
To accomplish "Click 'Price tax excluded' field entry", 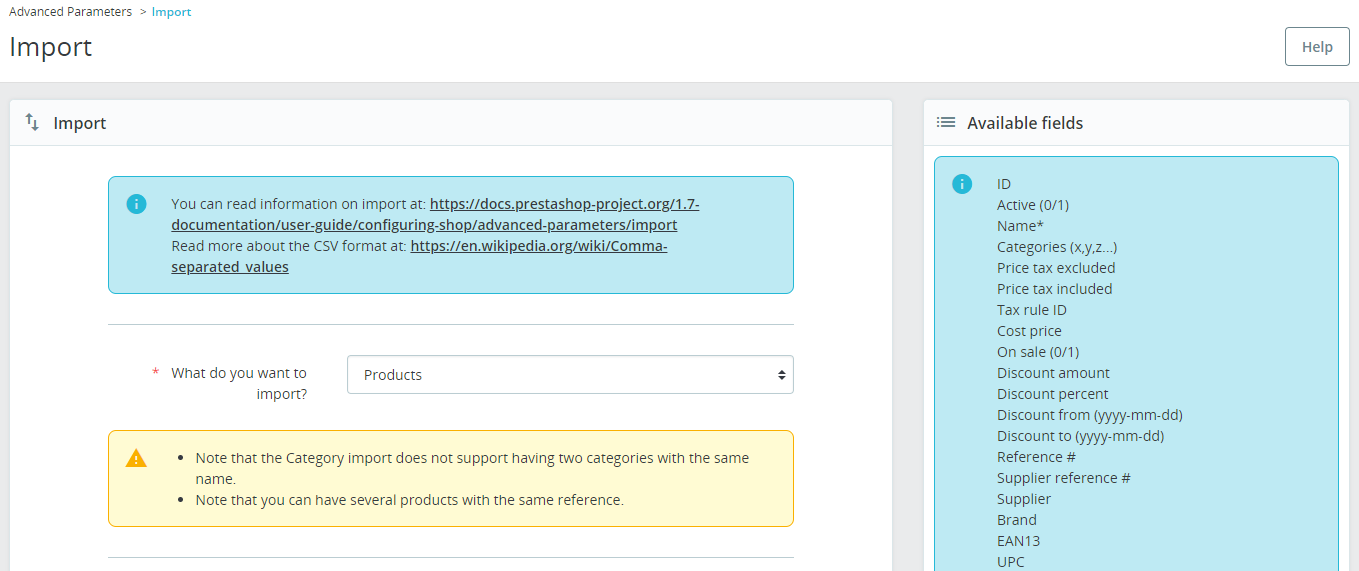I will [x=1056, y=268].
